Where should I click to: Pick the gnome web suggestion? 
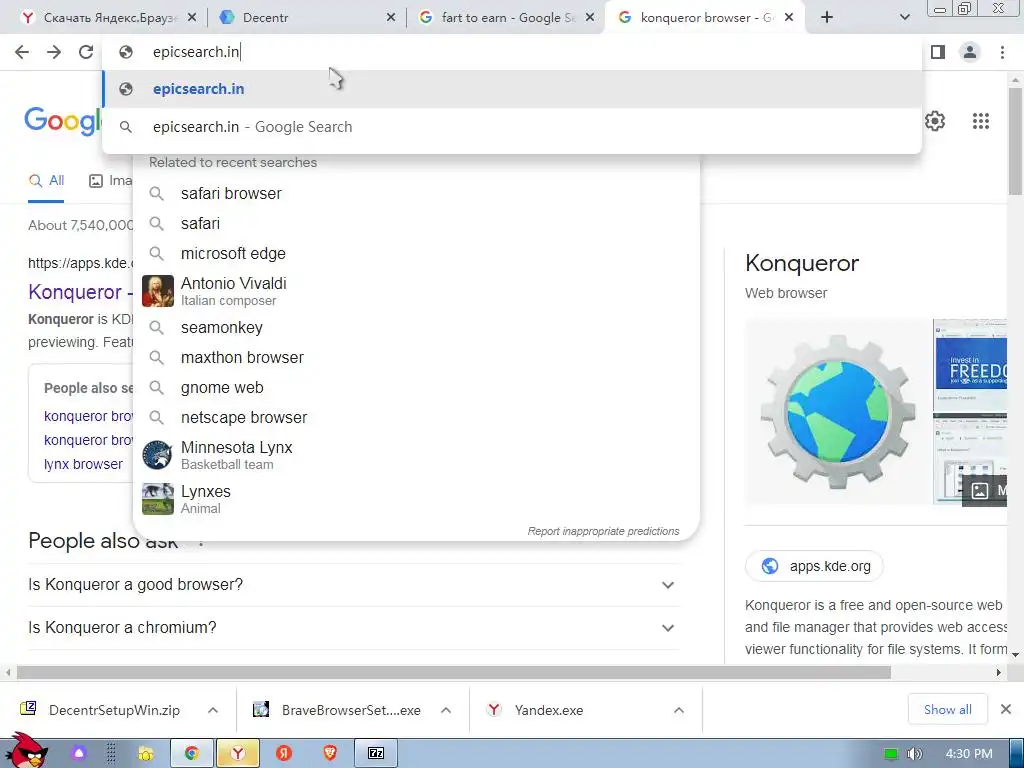tap(416, 387)
